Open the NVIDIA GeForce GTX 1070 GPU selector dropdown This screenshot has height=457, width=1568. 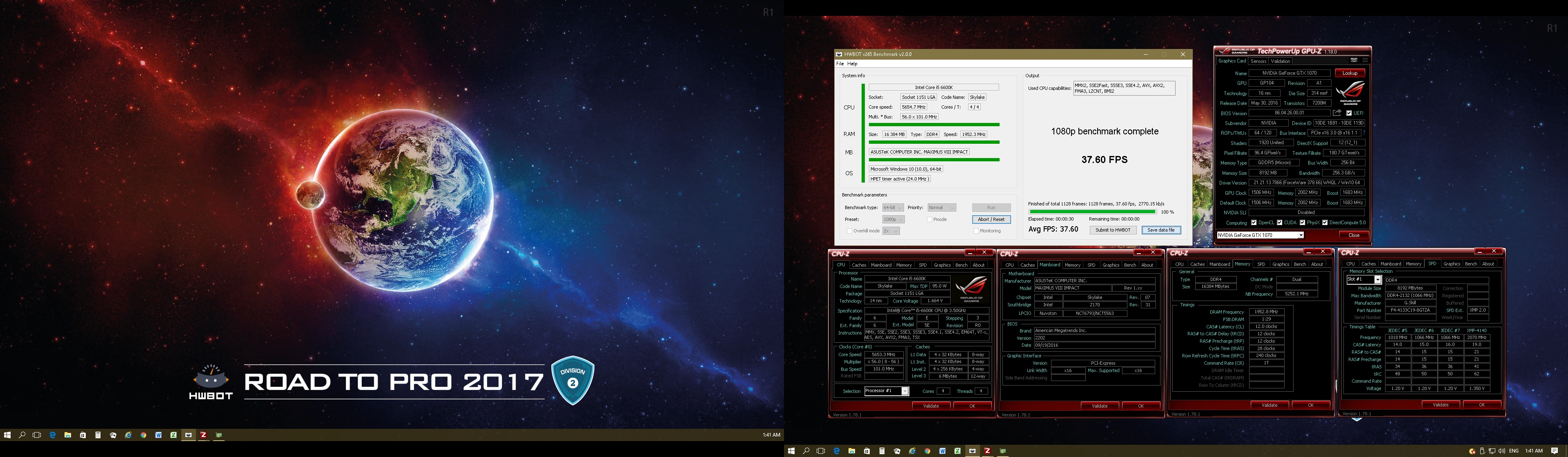click(1260, 235)
